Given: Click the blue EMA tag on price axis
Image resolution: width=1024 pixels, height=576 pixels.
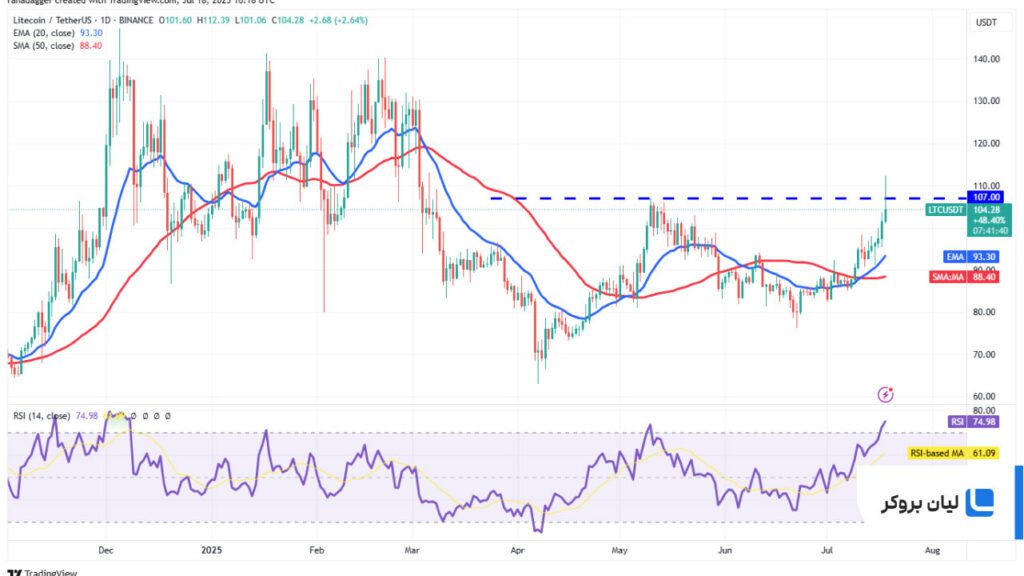Looking at the screenshot, I should (955, 257).
